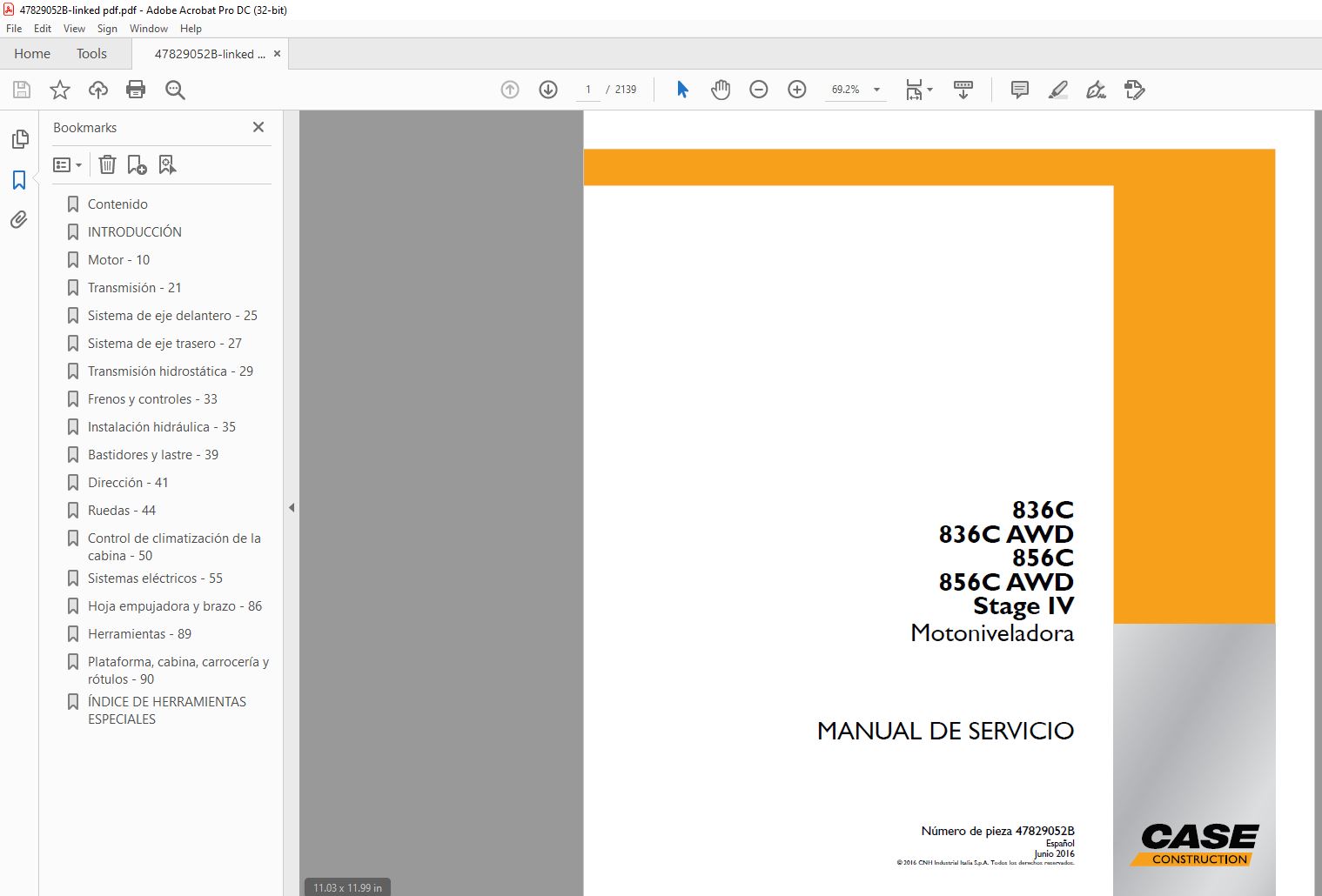Open bookmark options dropdown menu
Image resolution: width=1322 pixels, height=896 pixels.
point(67,164)
